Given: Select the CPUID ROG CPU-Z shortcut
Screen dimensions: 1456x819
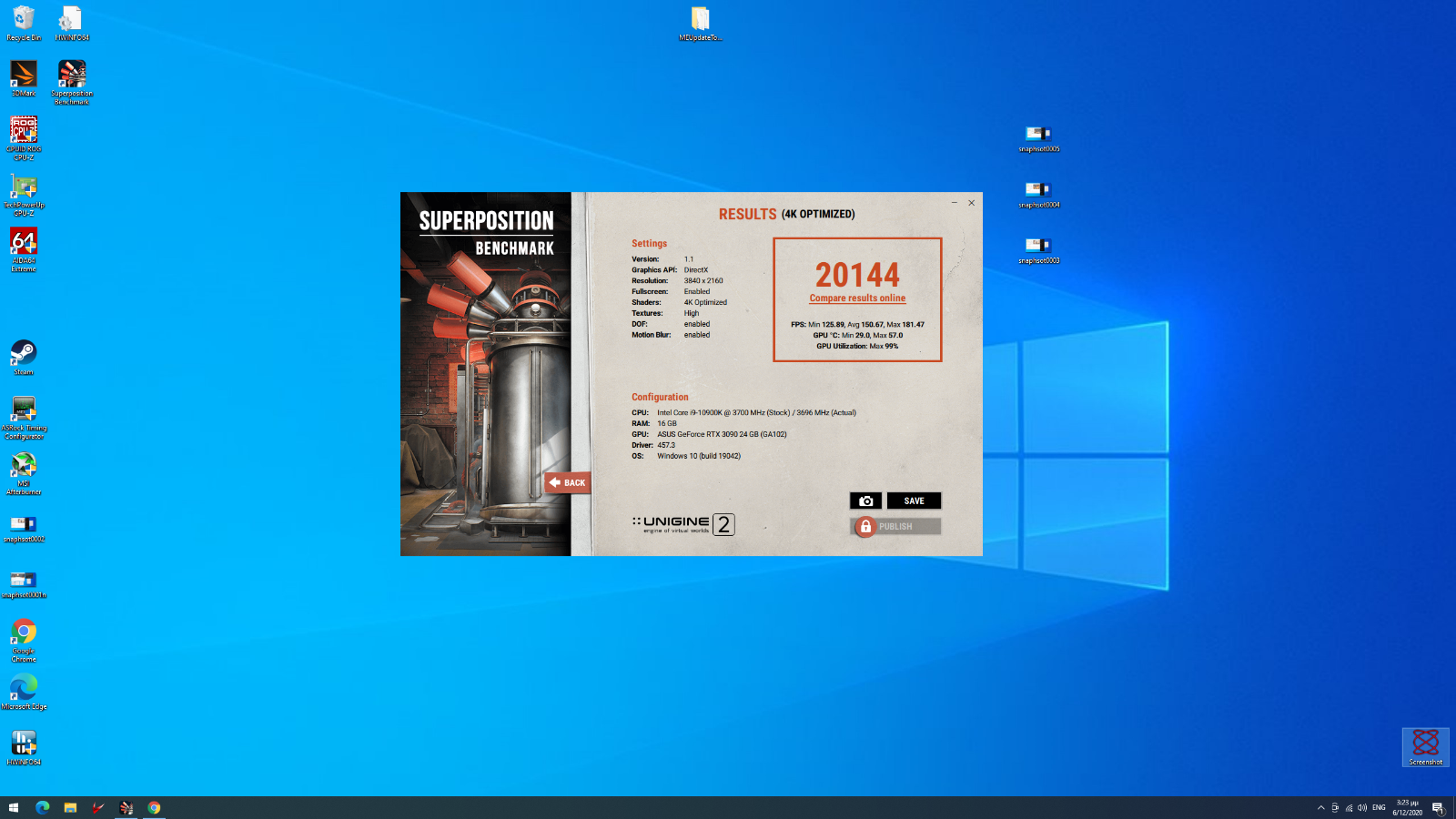Looking at the screenshot, I should [24, 138].
